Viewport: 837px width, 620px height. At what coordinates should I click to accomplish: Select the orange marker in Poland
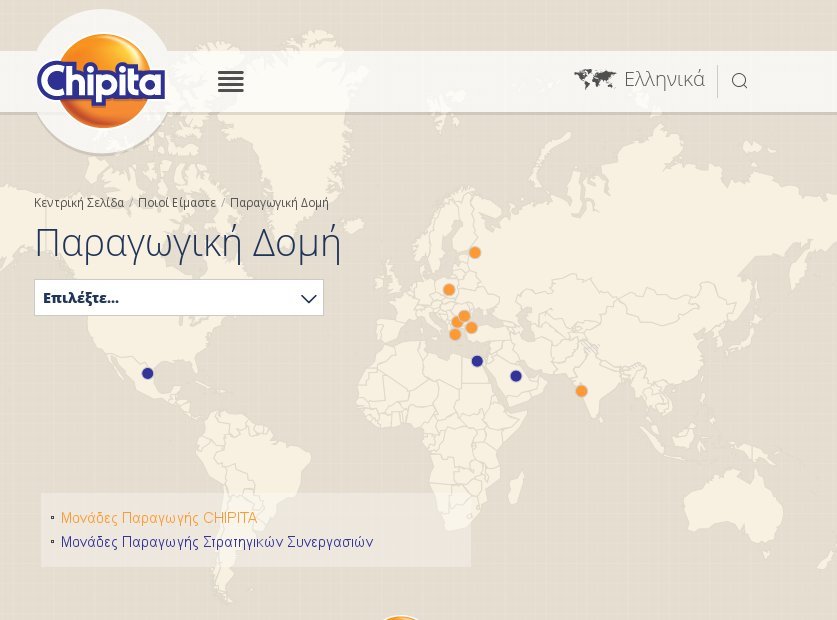point(449,290)
